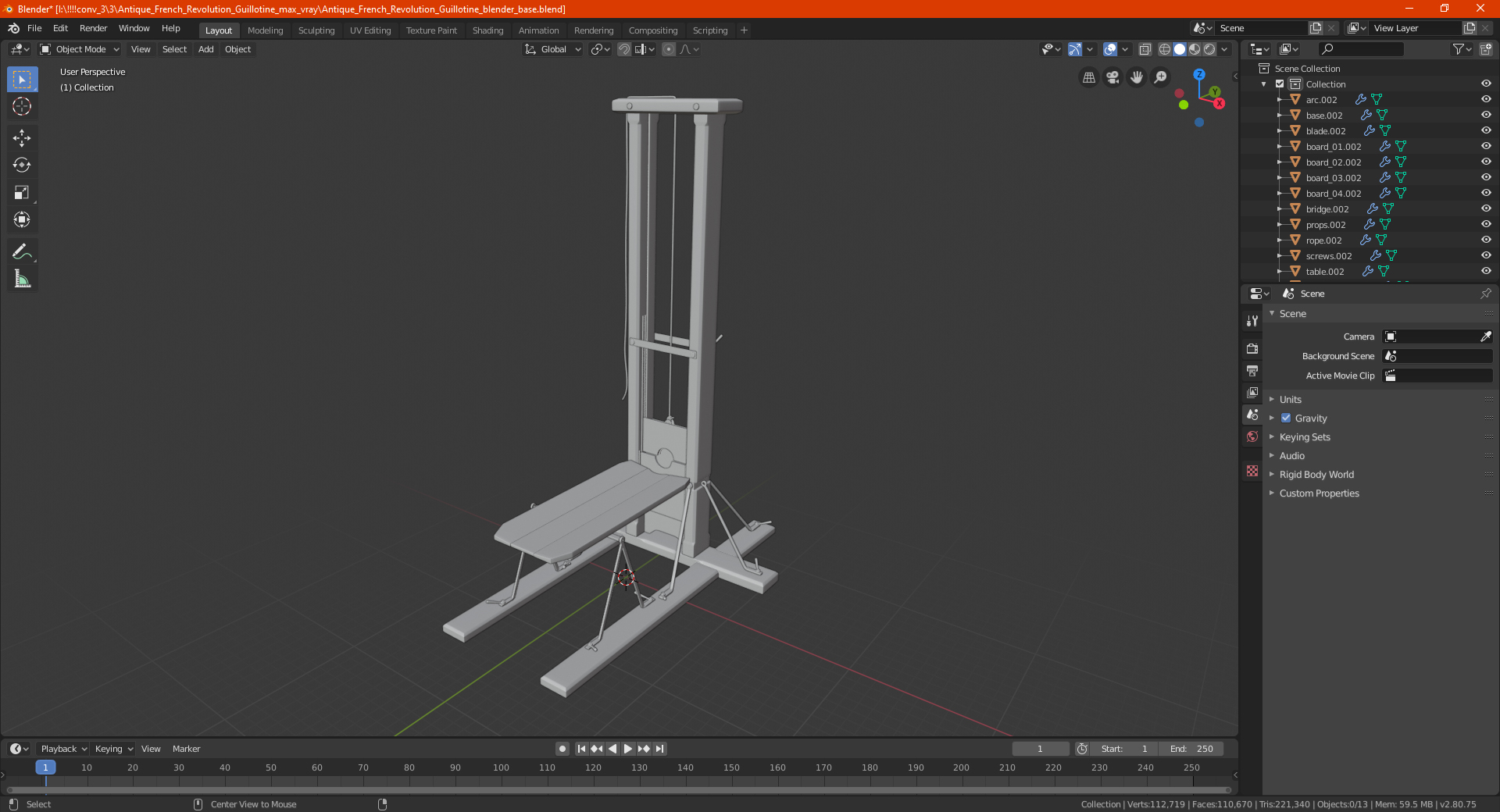Select the Select Box tool
This screenshot has width=1500, height=812.
point(22,79)
